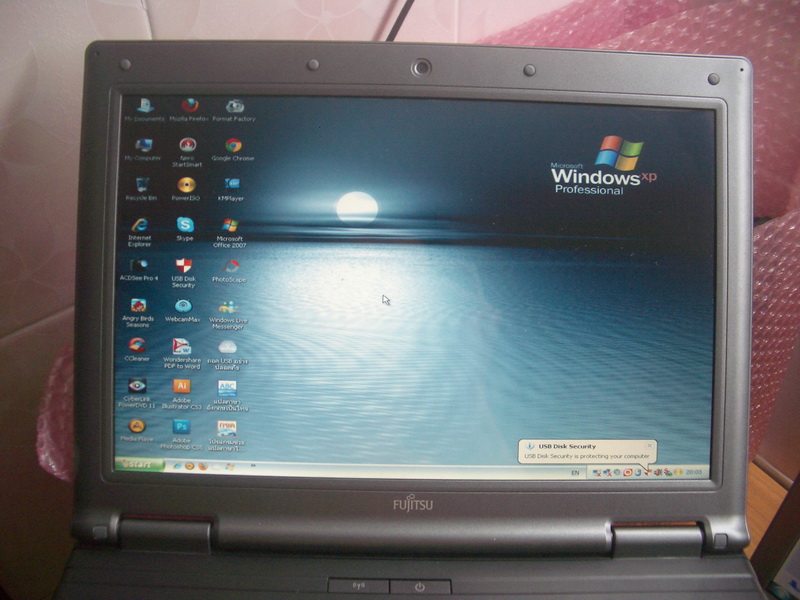Click the Angry Birds Seasons icon
The width and height of the screenshot is (800, 600).
[138, 305]
